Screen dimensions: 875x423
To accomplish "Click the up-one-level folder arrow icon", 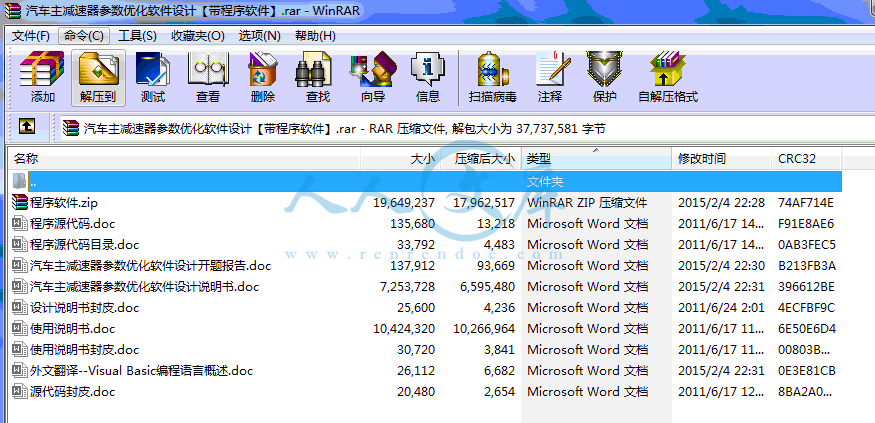I will click(x=27, y=126).
